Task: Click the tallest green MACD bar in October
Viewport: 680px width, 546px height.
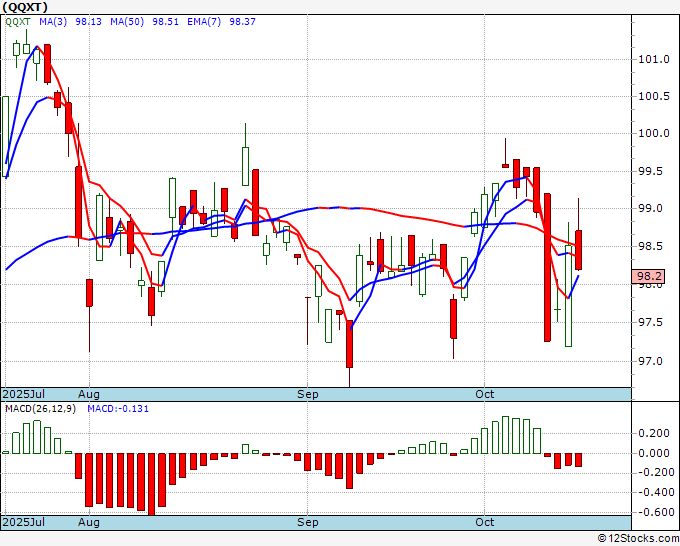Action: [x=505, y=435]
